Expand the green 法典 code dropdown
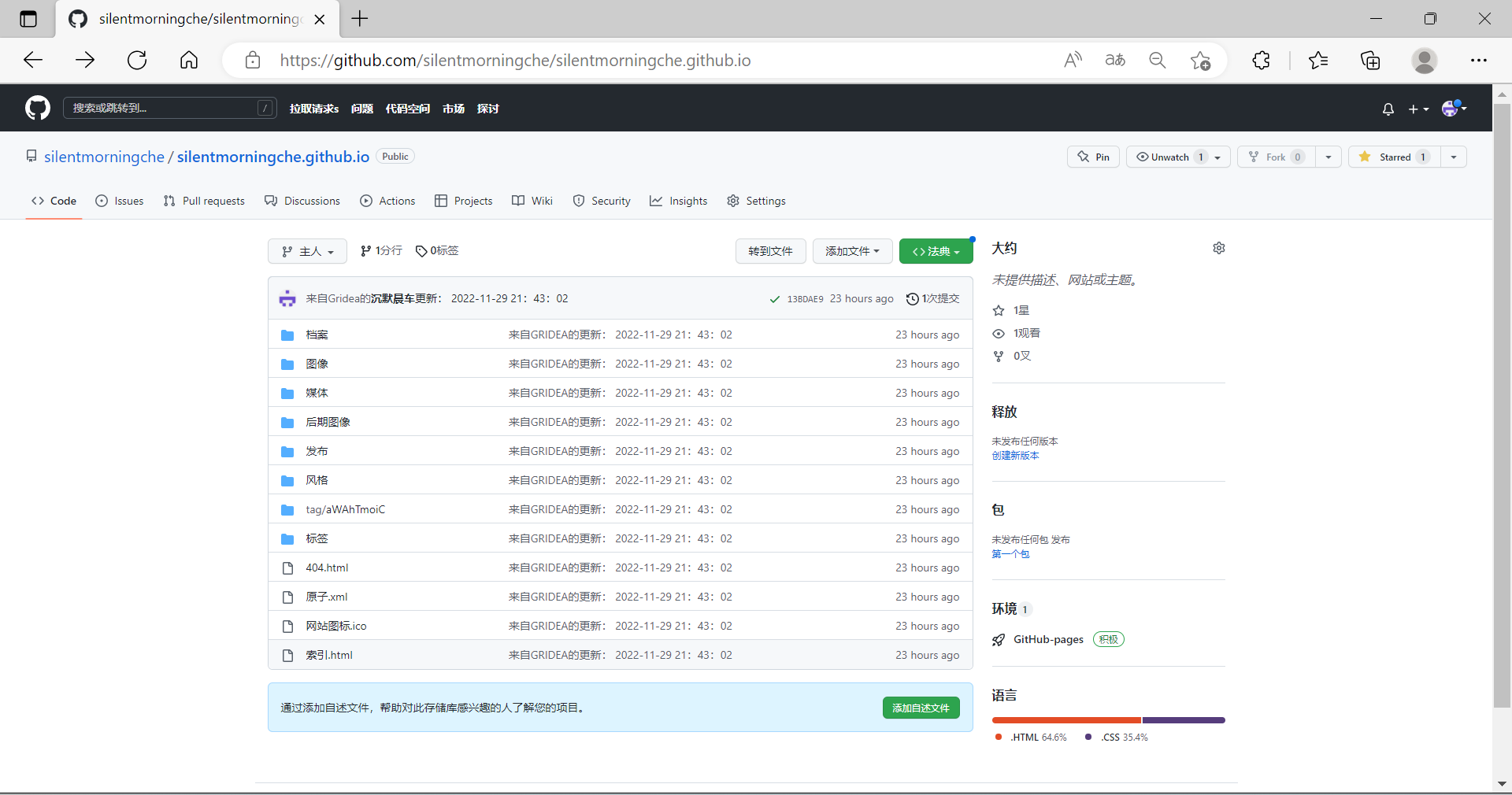The height and width of the screenshot is (795, 1512). (936, 251)
